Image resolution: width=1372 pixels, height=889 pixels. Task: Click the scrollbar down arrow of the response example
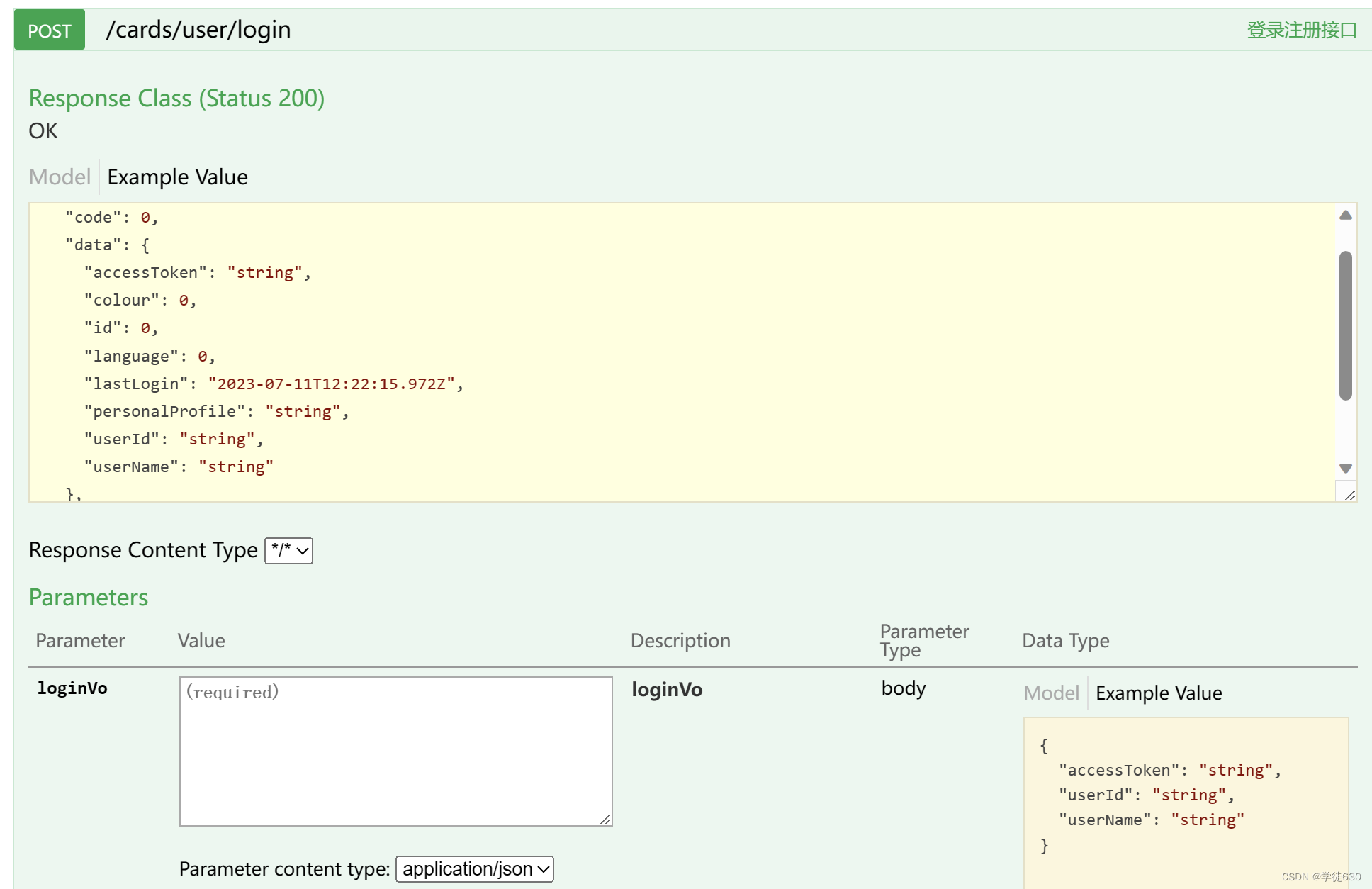point(1346,468)
